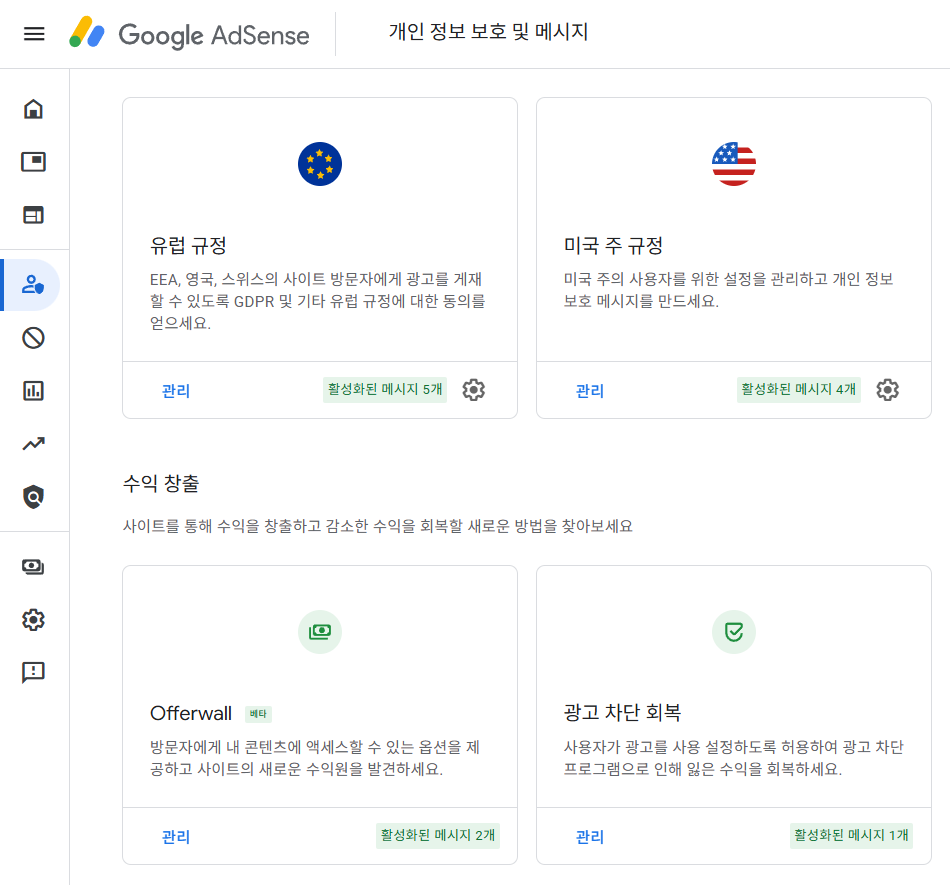Click 관리 on the 광고 차단 회복 card
The height and width of the screenshot is (885, 950).
tap(590, 837)
